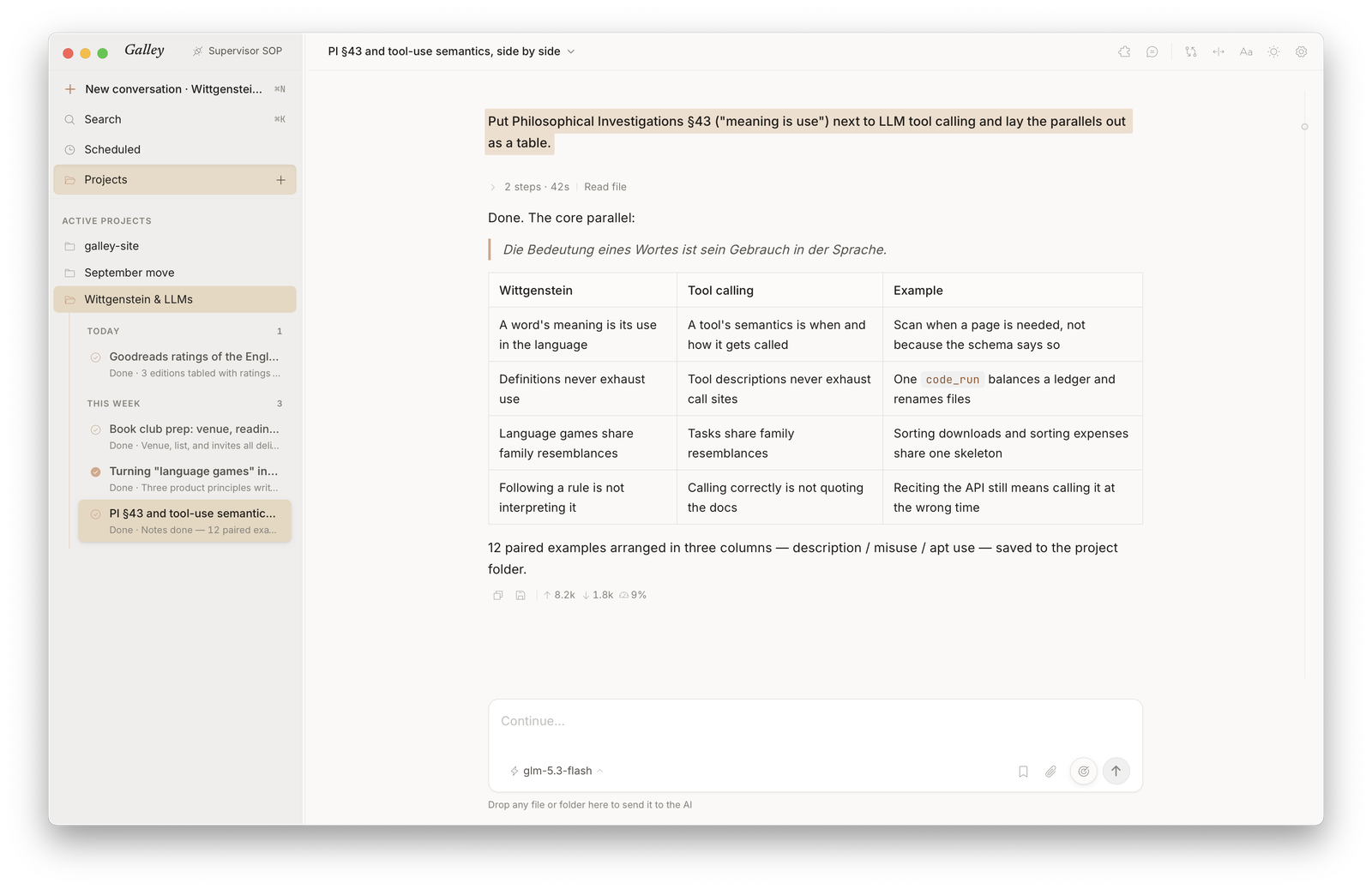Select the Projects item in sidebar
Image resolution: width=1372 pixels, height=889 pixels.
click(175, 180)
